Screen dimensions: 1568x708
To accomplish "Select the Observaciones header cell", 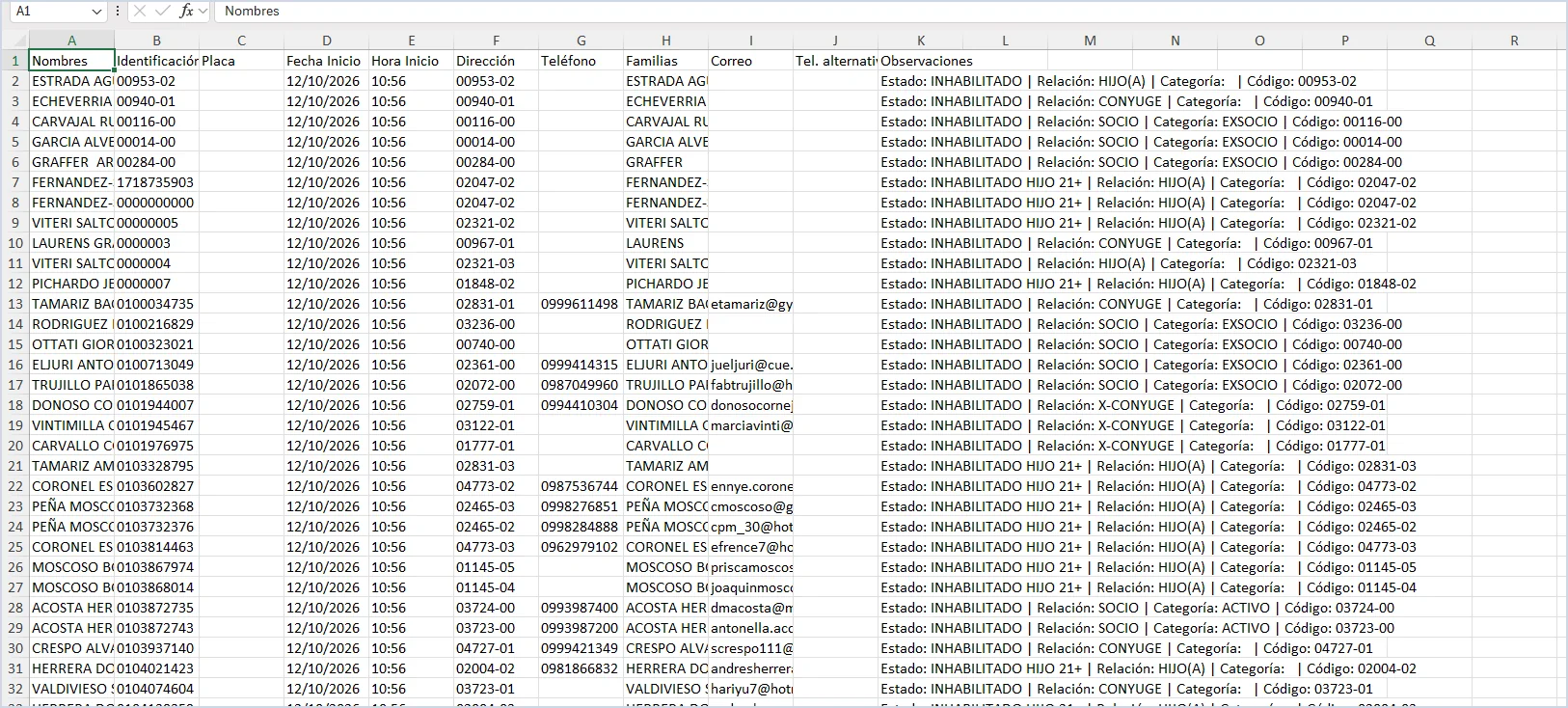I will click(x=920, y=61).
